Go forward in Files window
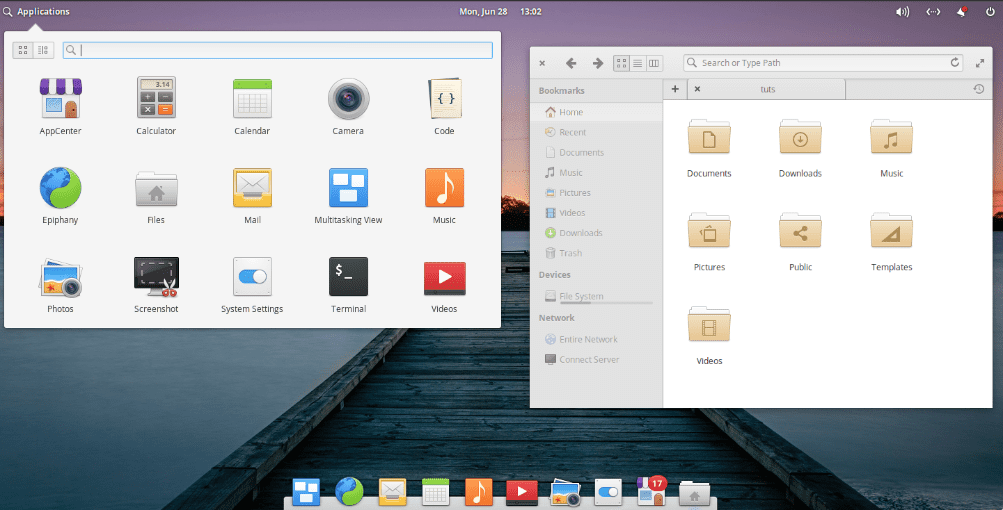 (597, 63)
